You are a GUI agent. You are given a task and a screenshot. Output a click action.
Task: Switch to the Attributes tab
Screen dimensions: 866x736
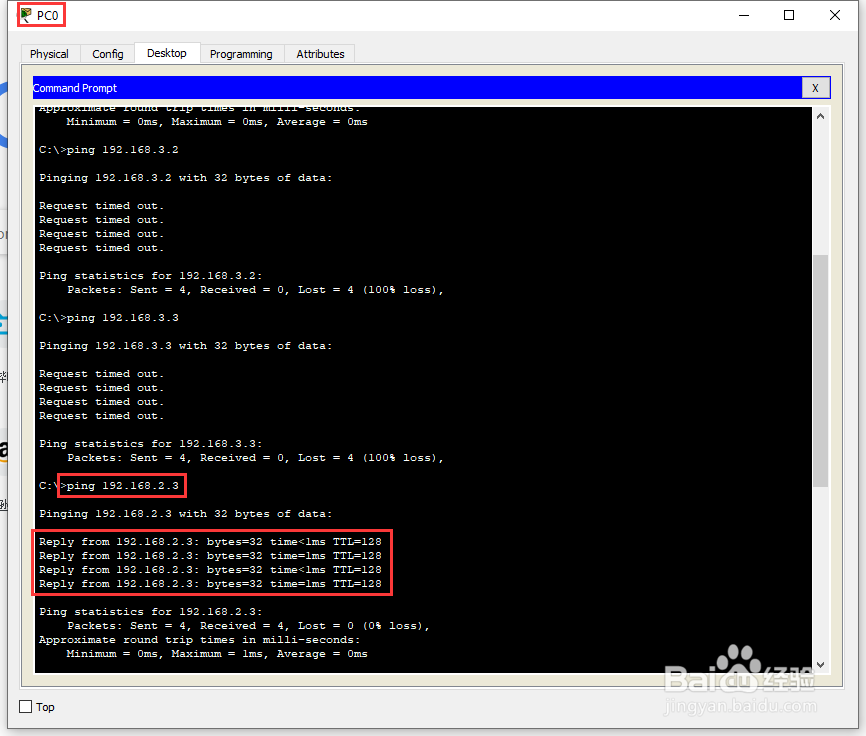pos(320,54)
